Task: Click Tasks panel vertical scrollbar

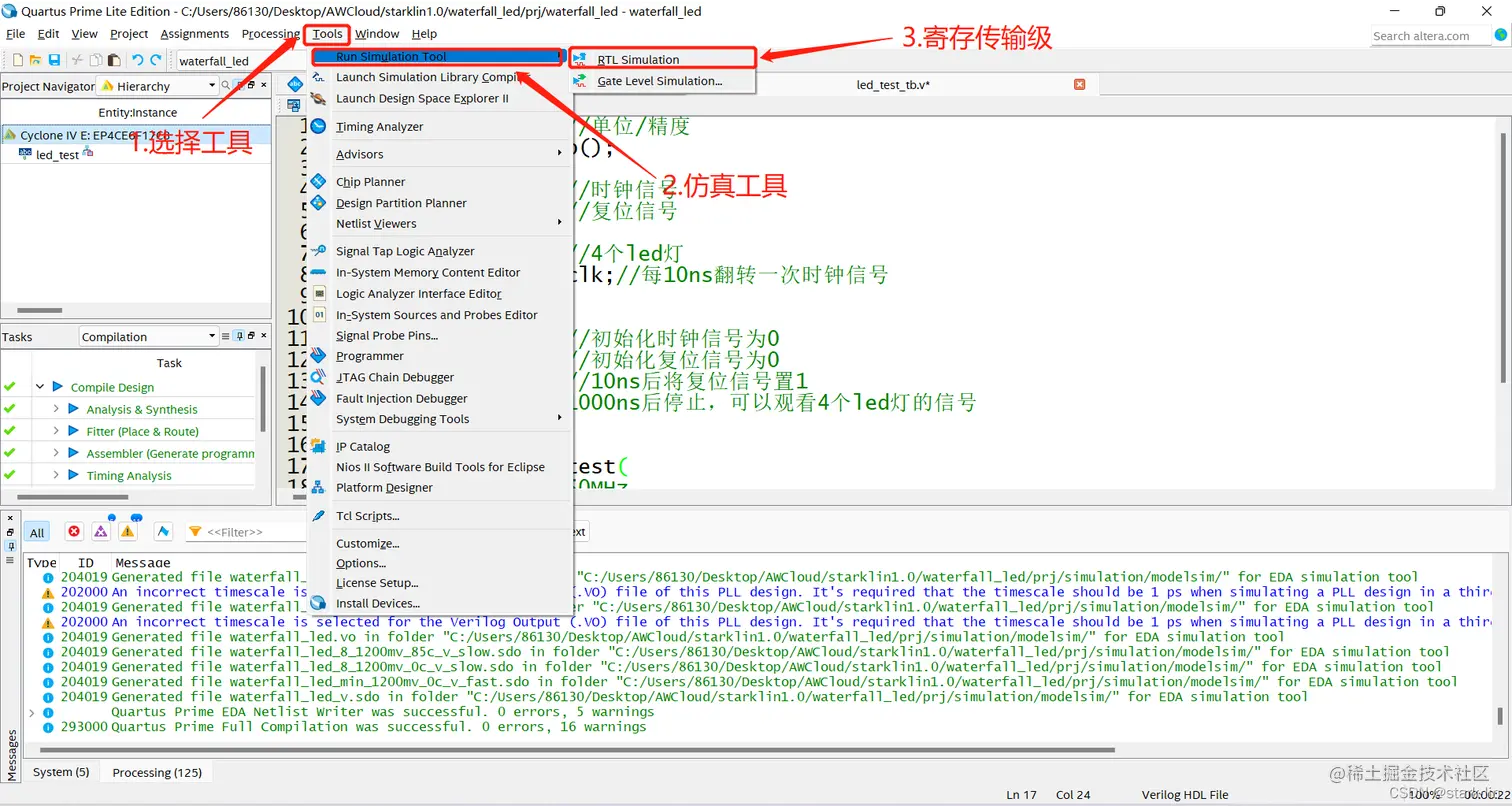Action: 263,400
